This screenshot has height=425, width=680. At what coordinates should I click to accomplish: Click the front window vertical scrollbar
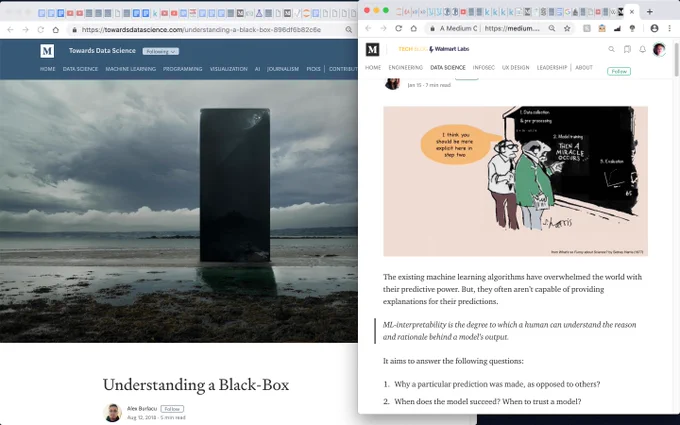tap(676, 59)
